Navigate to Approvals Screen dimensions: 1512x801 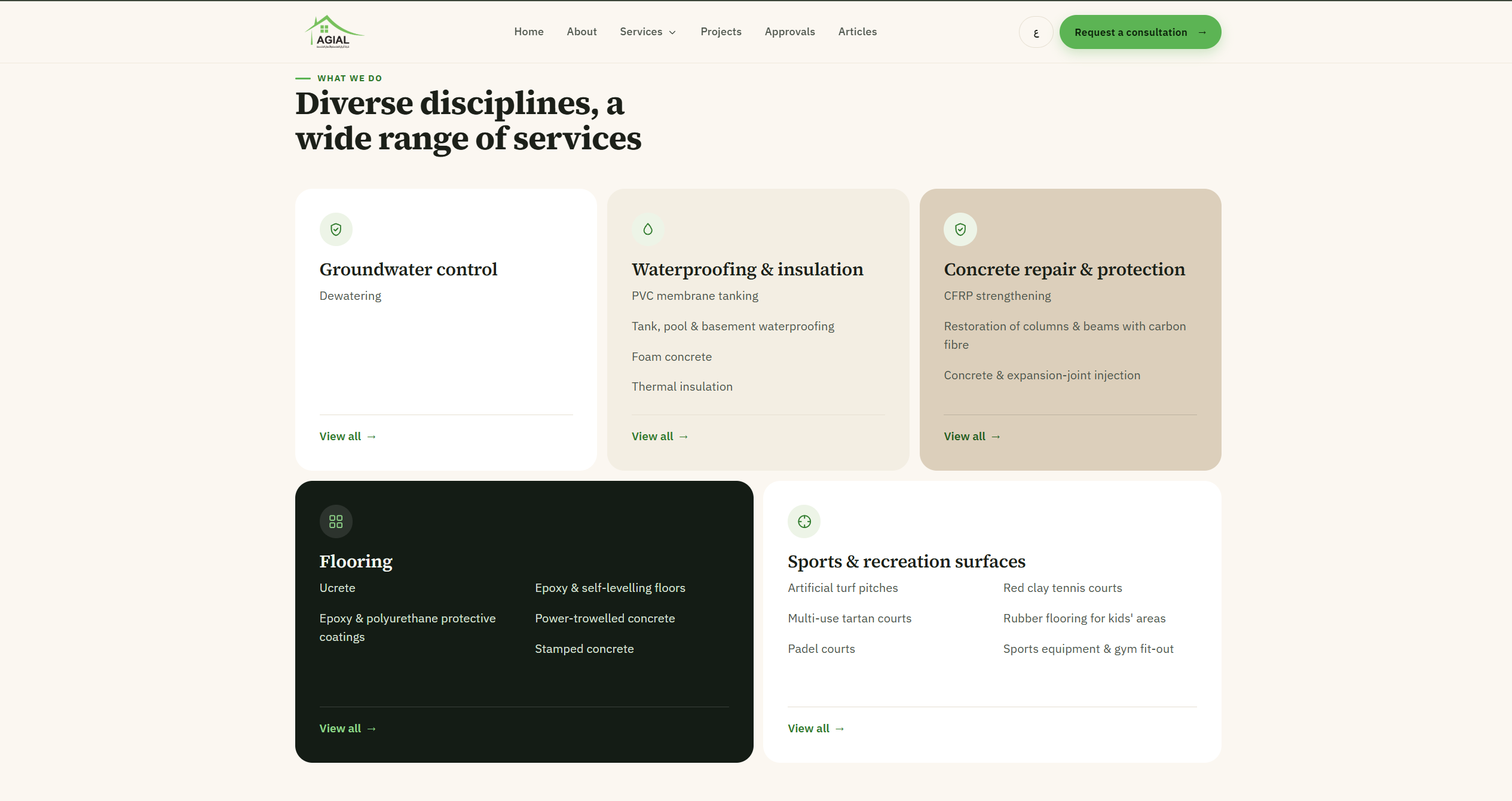coord(789,32)
